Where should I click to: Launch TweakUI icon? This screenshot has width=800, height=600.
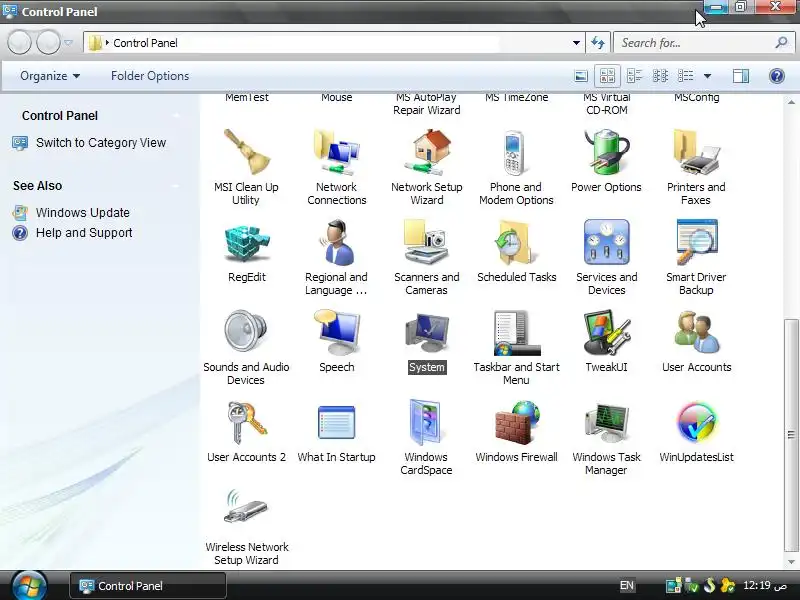pyautogui.click(x=606, y=341)
